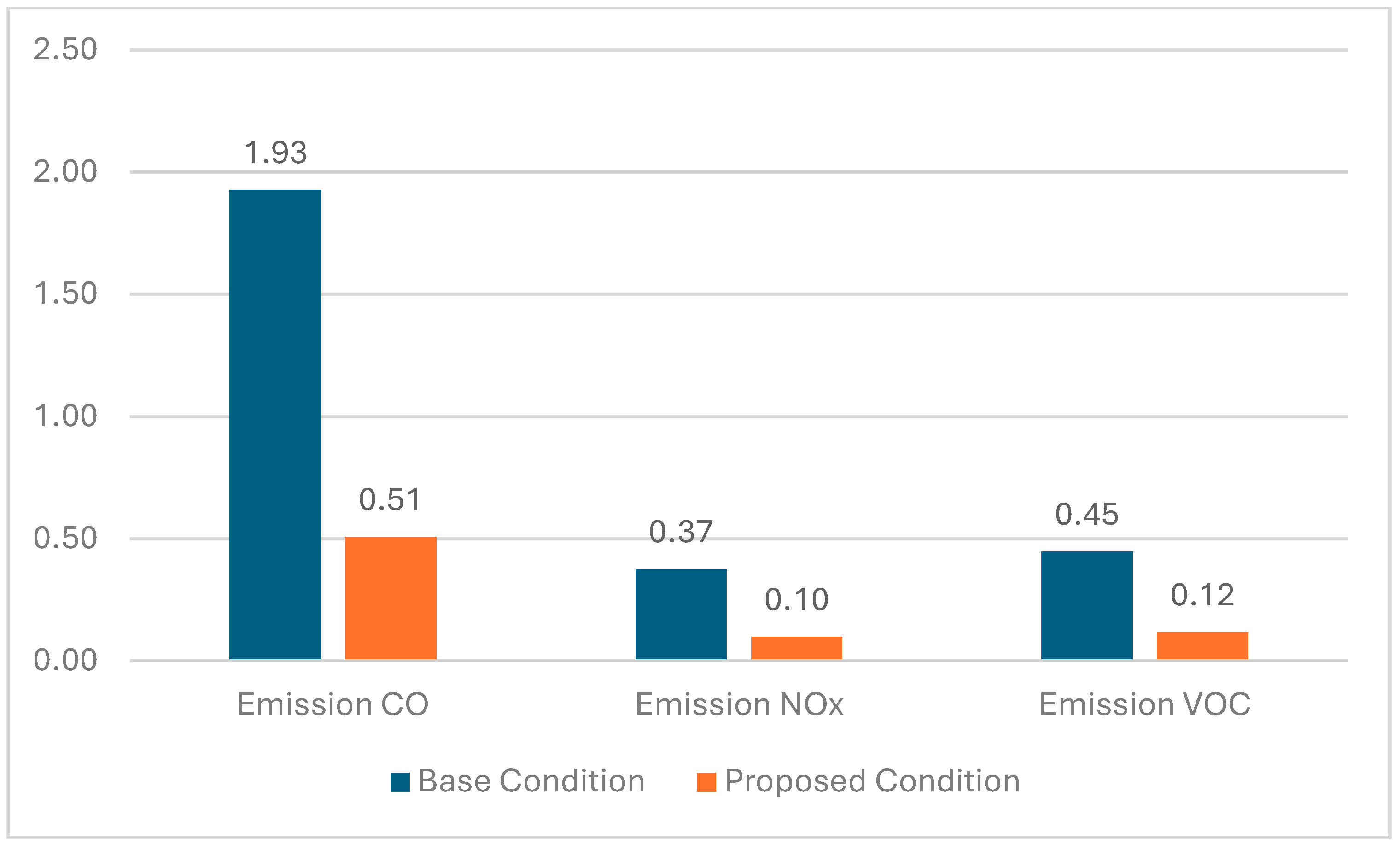
Task: Select the 1.93 data label
Action: click(275, 152)
